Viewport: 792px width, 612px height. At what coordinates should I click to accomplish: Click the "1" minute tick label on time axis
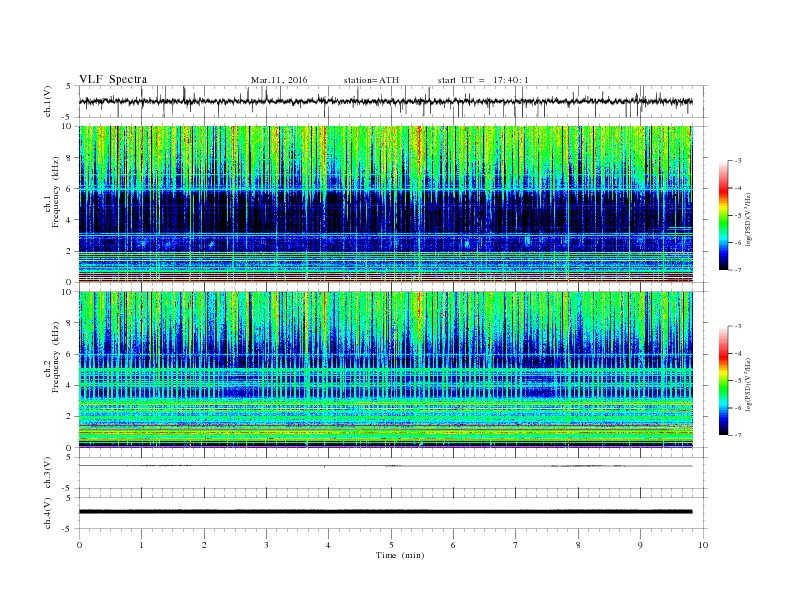141,545
